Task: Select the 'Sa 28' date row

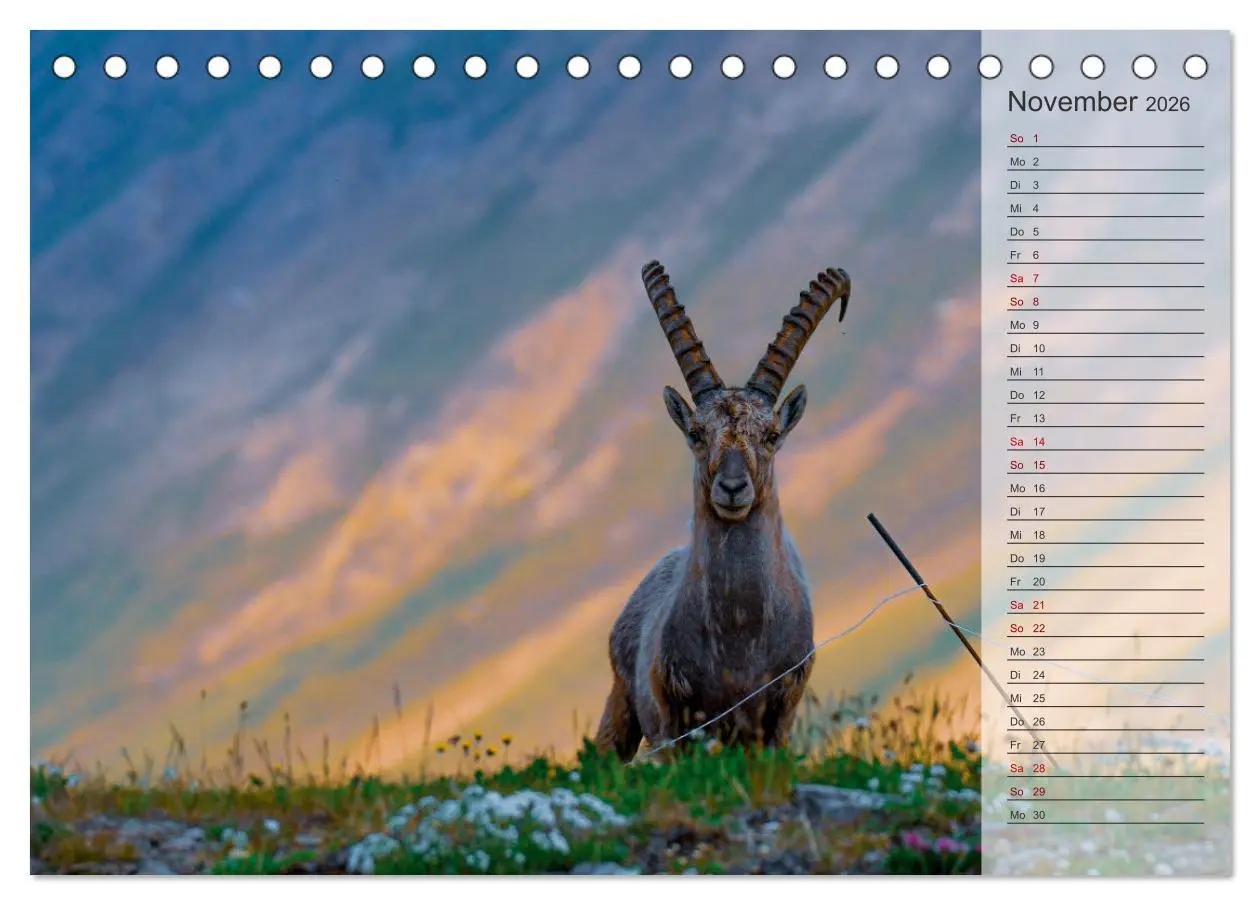Action: coord(1105,768)
